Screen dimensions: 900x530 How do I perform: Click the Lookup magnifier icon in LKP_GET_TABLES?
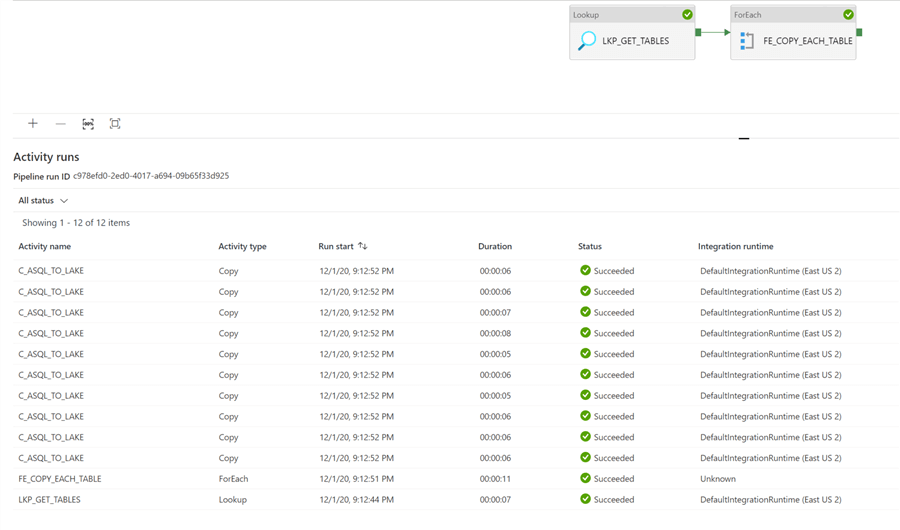click(x=587, y=41)
